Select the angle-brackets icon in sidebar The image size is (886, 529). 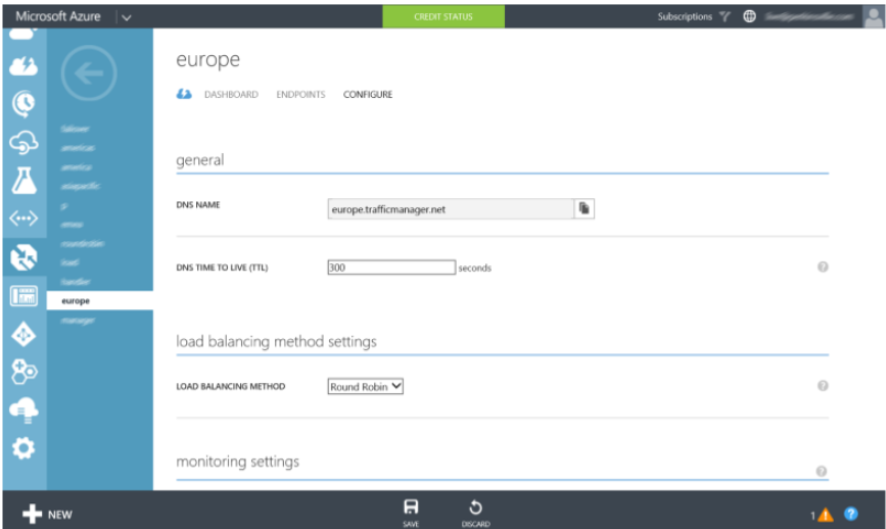[x=24, y=216]
